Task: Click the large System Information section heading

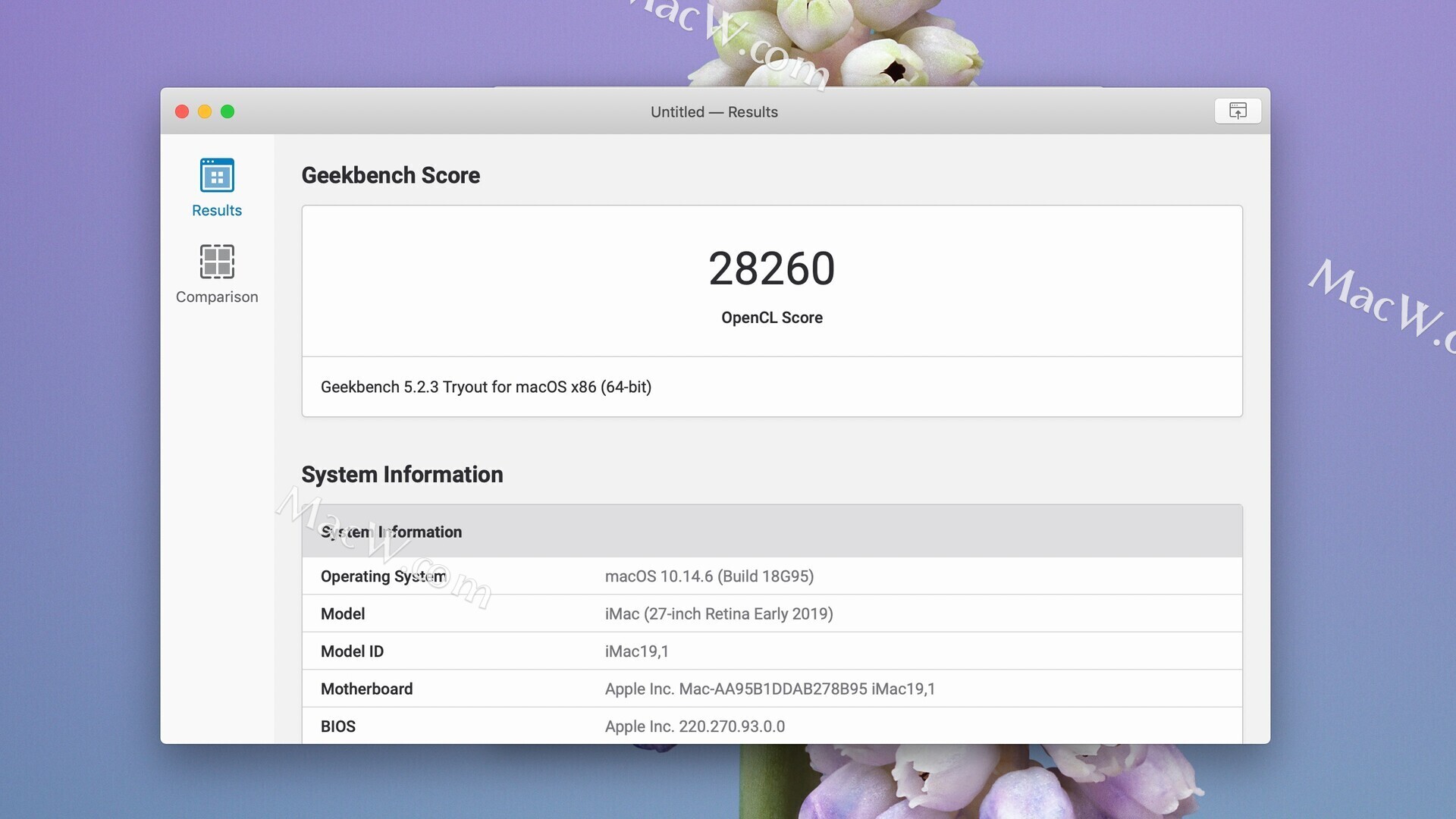Action: pos(402,475)
